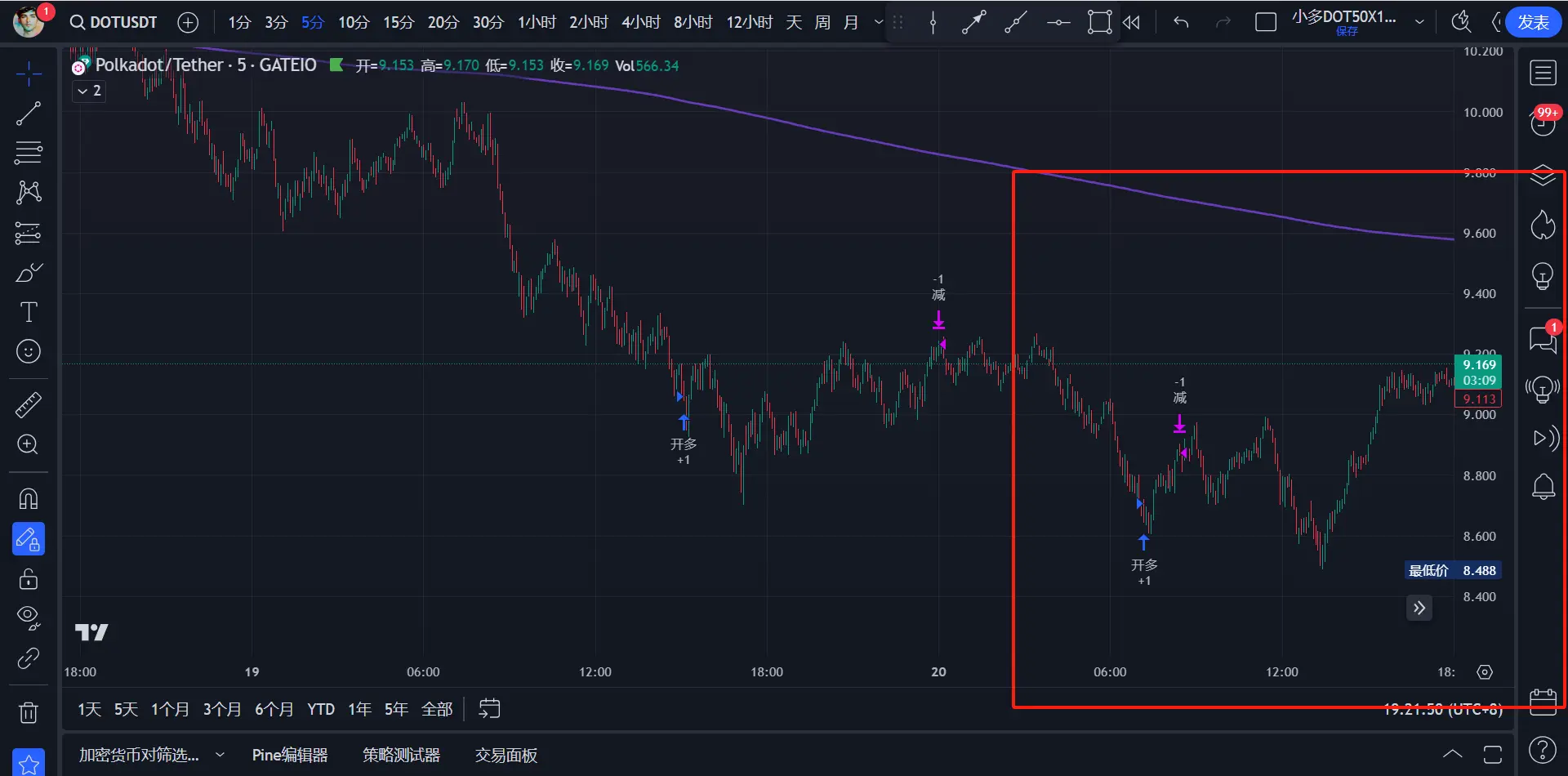This screenshot has height=776, width=1568.
Task: Expand the screener type dropdown arrow
Action: (220, 756)
